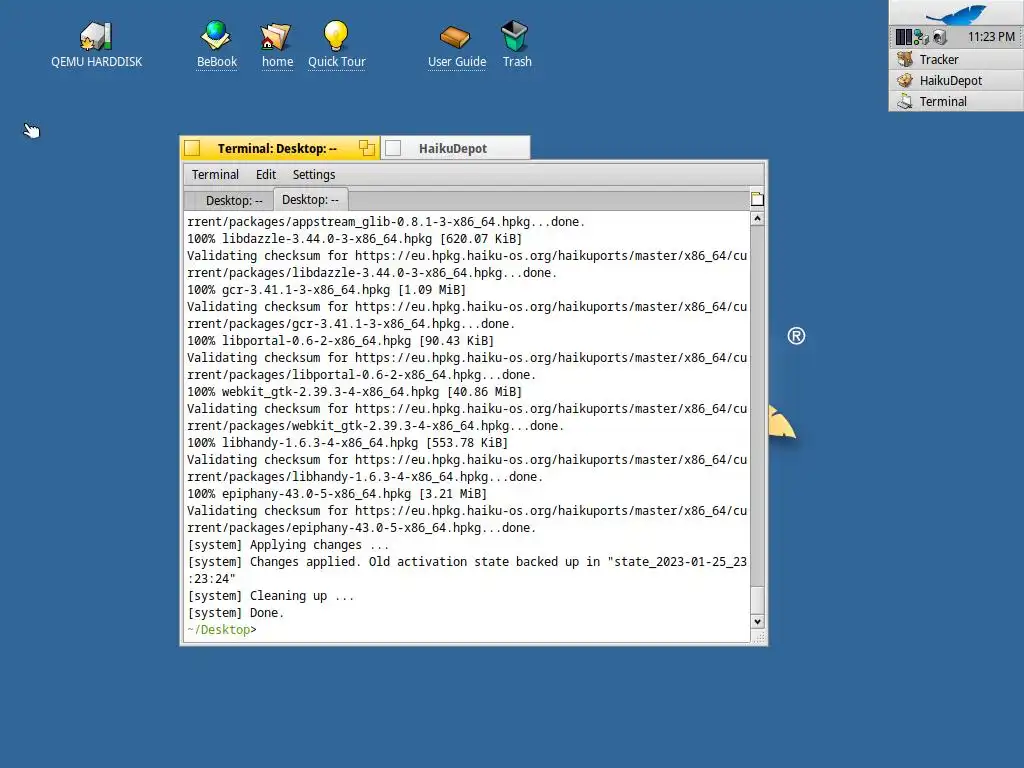Open the Terminal menu
1024x768 pixels.
215,174
